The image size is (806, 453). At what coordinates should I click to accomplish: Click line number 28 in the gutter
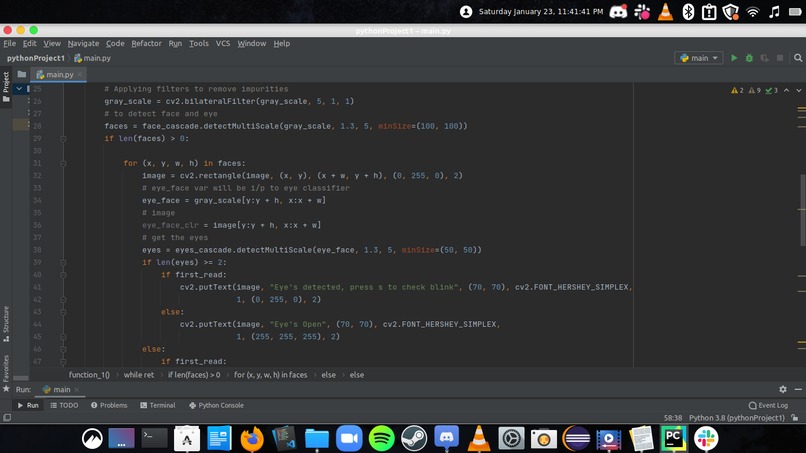click(x=37, y=126)
